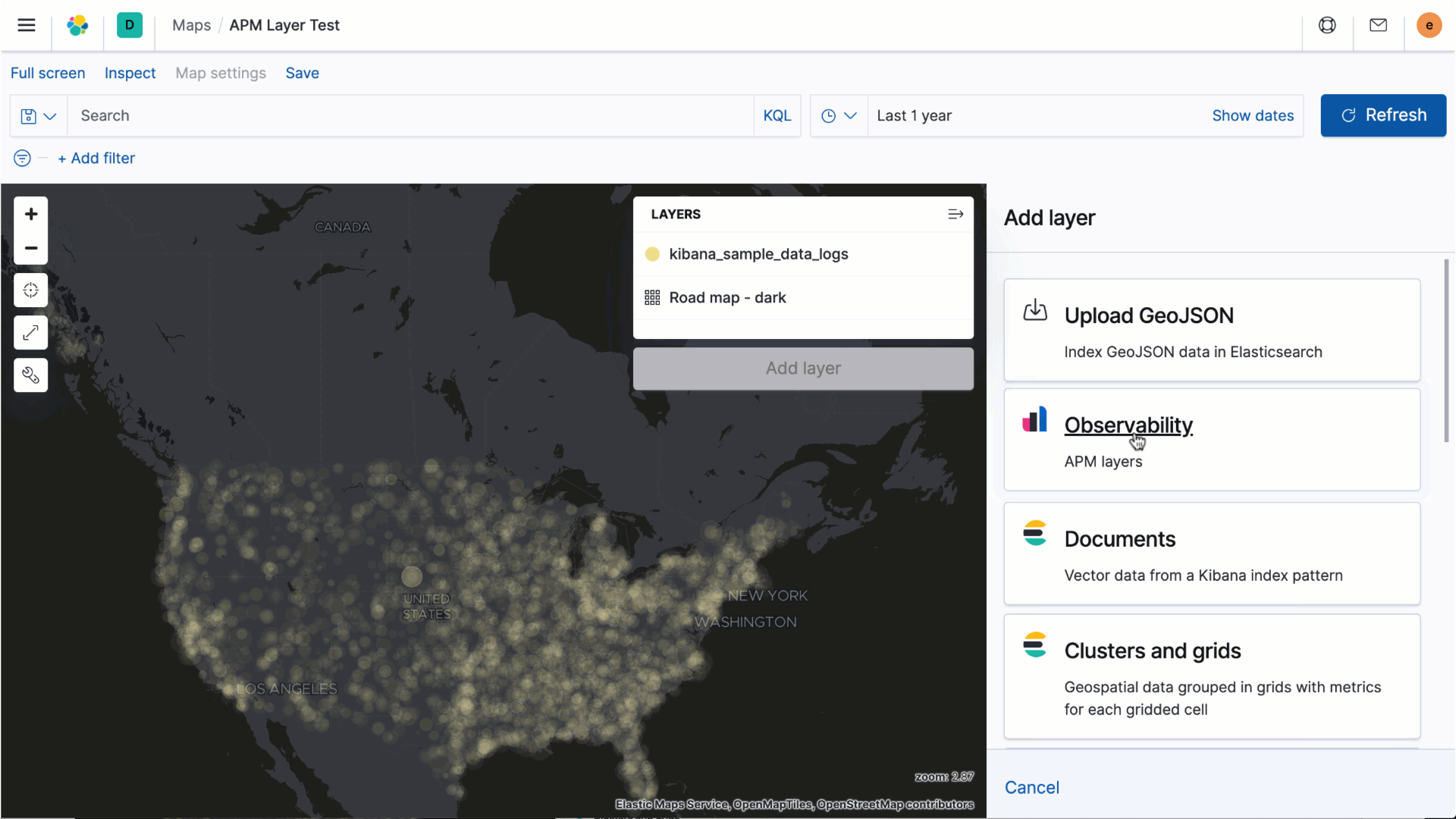
Task: Click the Upload GeoJSON import icon
Action: [1035, 311]
